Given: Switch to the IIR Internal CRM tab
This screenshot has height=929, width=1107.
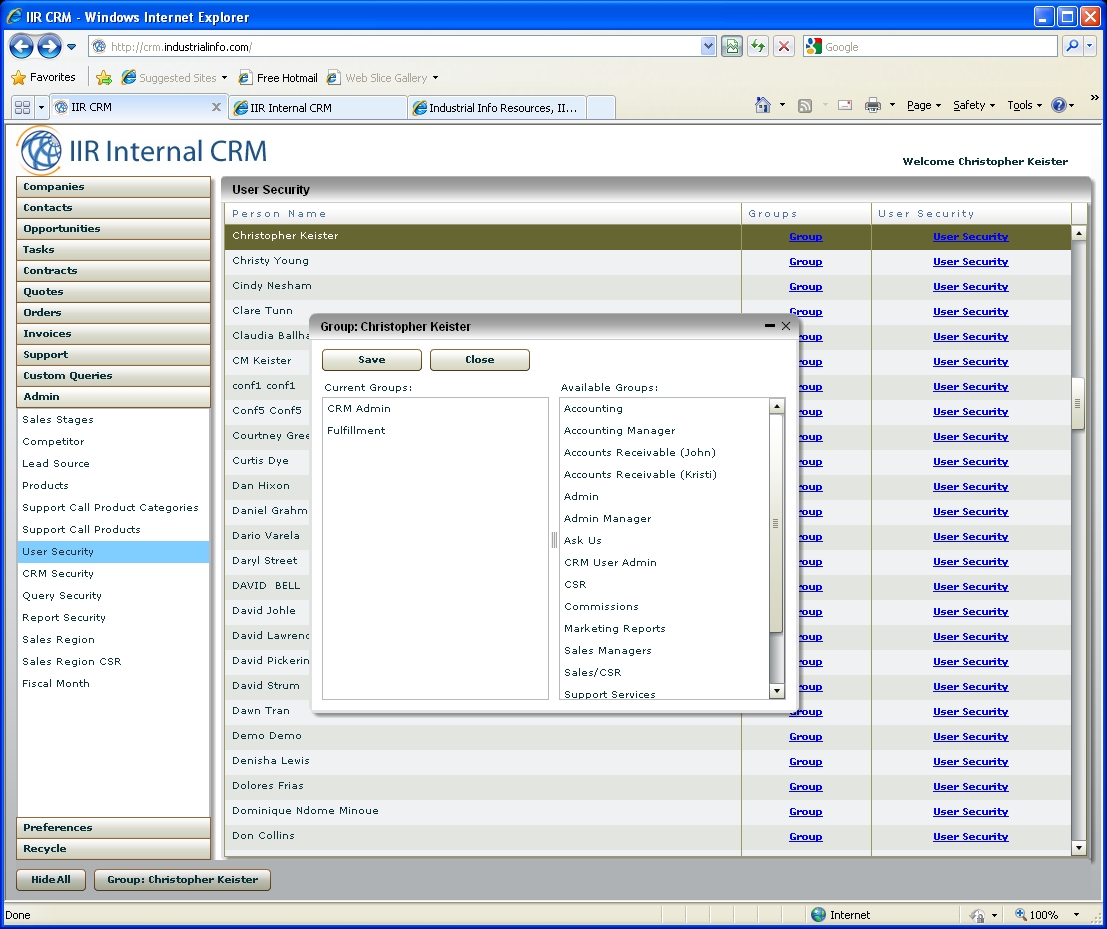Looking at the screenshot, I should [317, 107].
